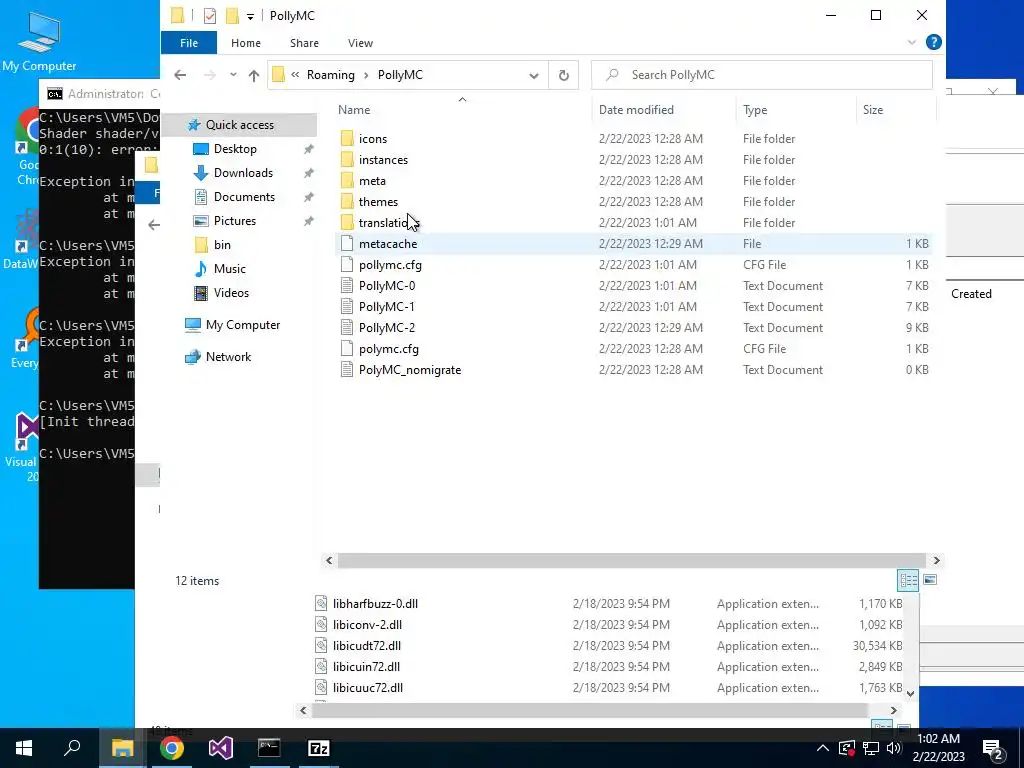The width and height of the screenshot is (1024, 768).
Task: Open the Home ribbon tab
Action: click(x=246, y=43)
